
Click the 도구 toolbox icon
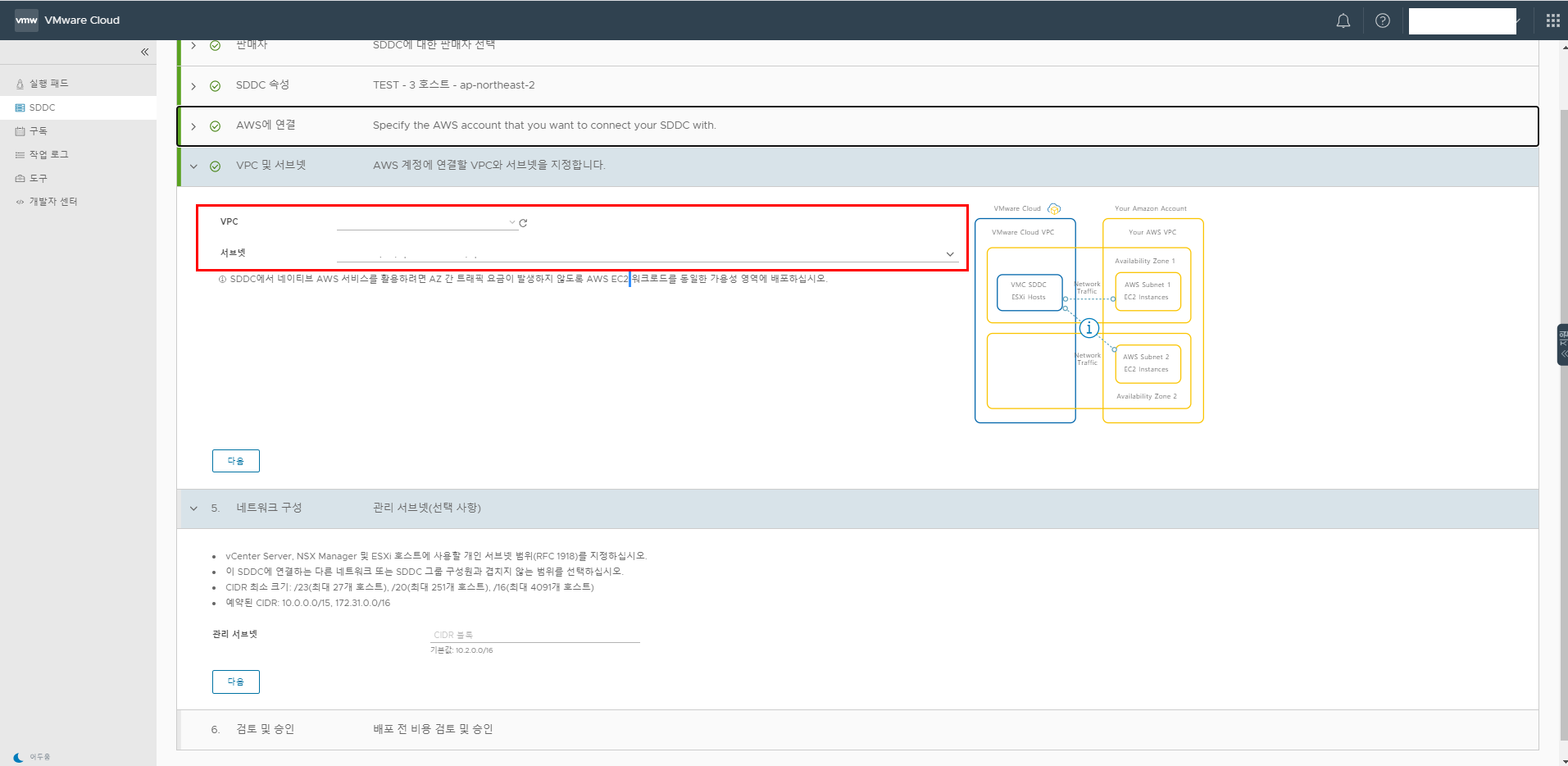pyautogui.click(x=20, y=178)
